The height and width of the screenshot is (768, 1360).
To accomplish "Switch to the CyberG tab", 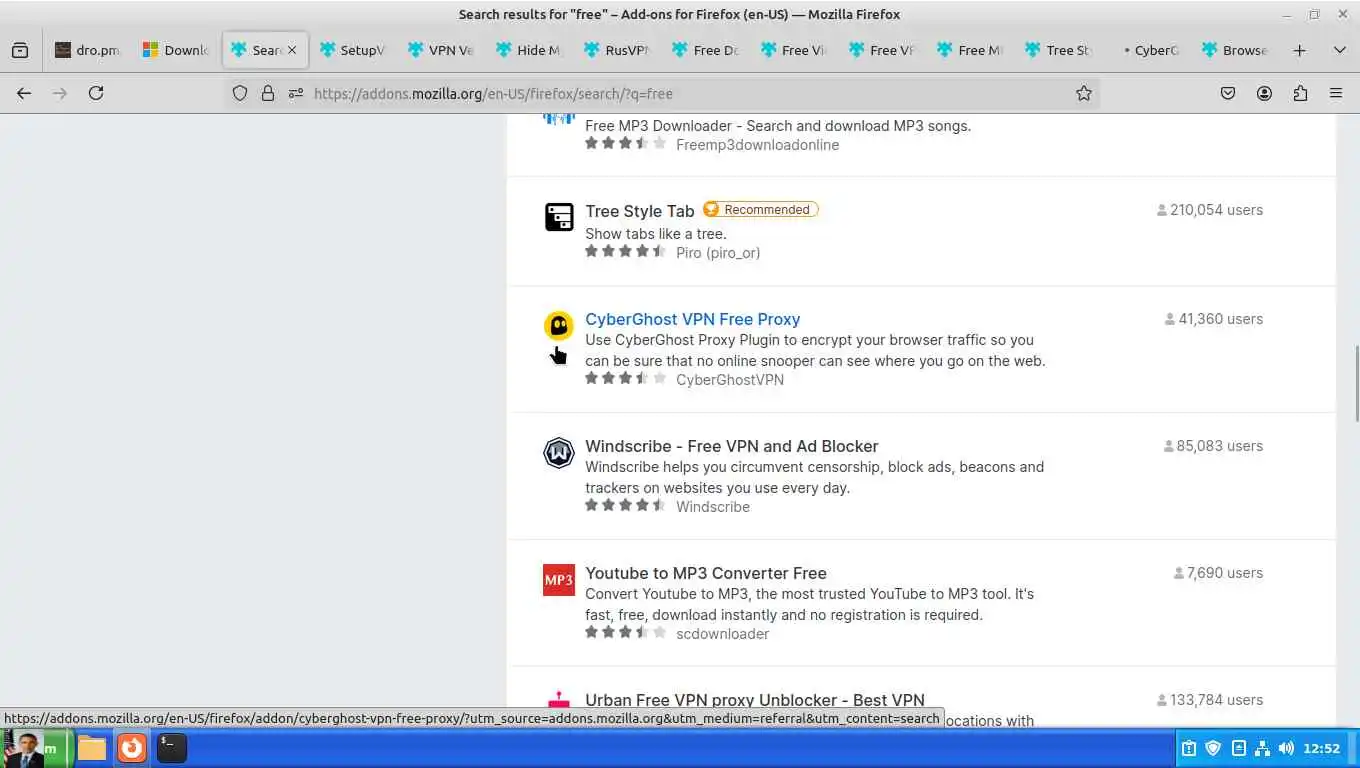I will (1146, 50).
